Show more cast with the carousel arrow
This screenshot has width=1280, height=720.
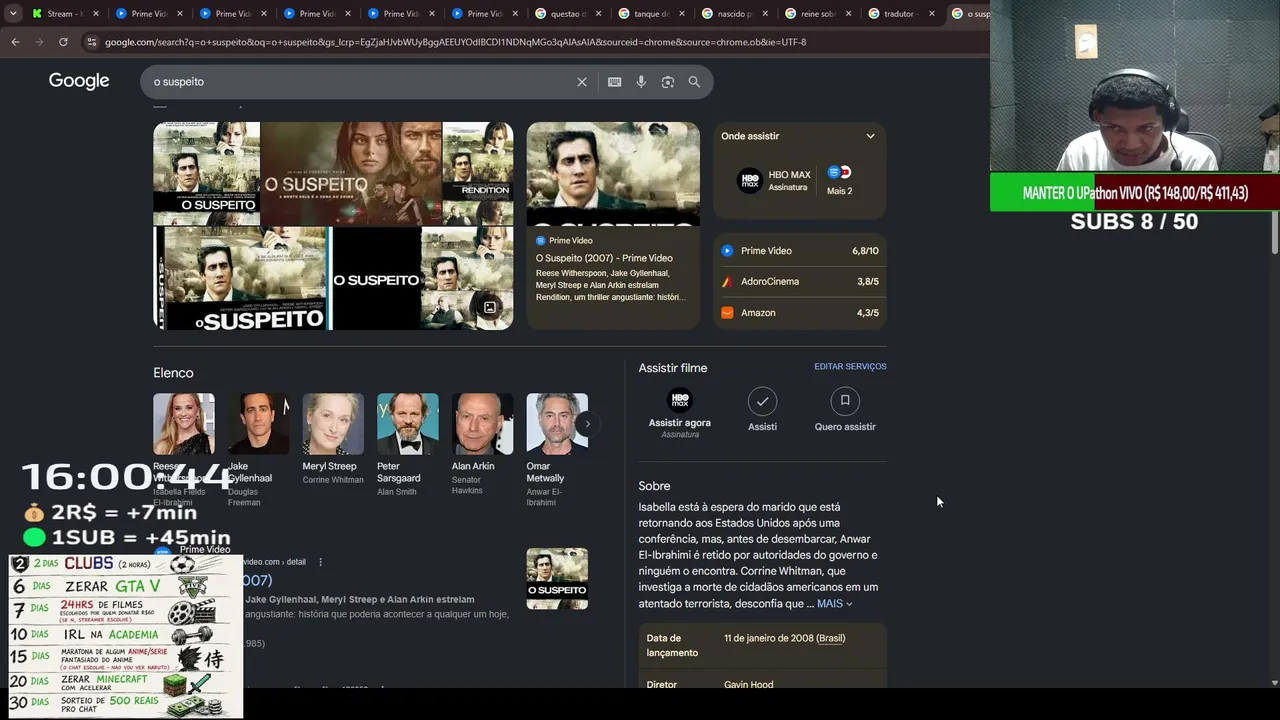point(587,424)
